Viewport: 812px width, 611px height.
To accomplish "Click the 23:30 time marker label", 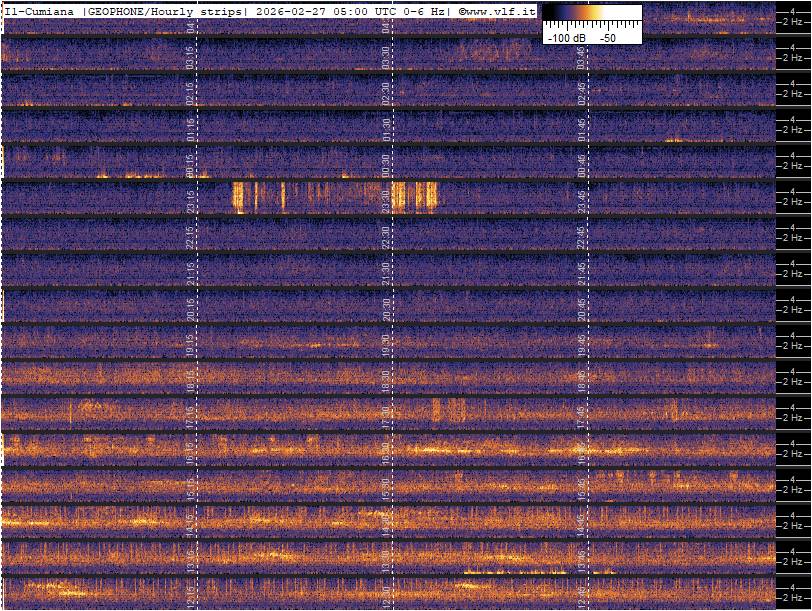I will click(x=386, y=198).
